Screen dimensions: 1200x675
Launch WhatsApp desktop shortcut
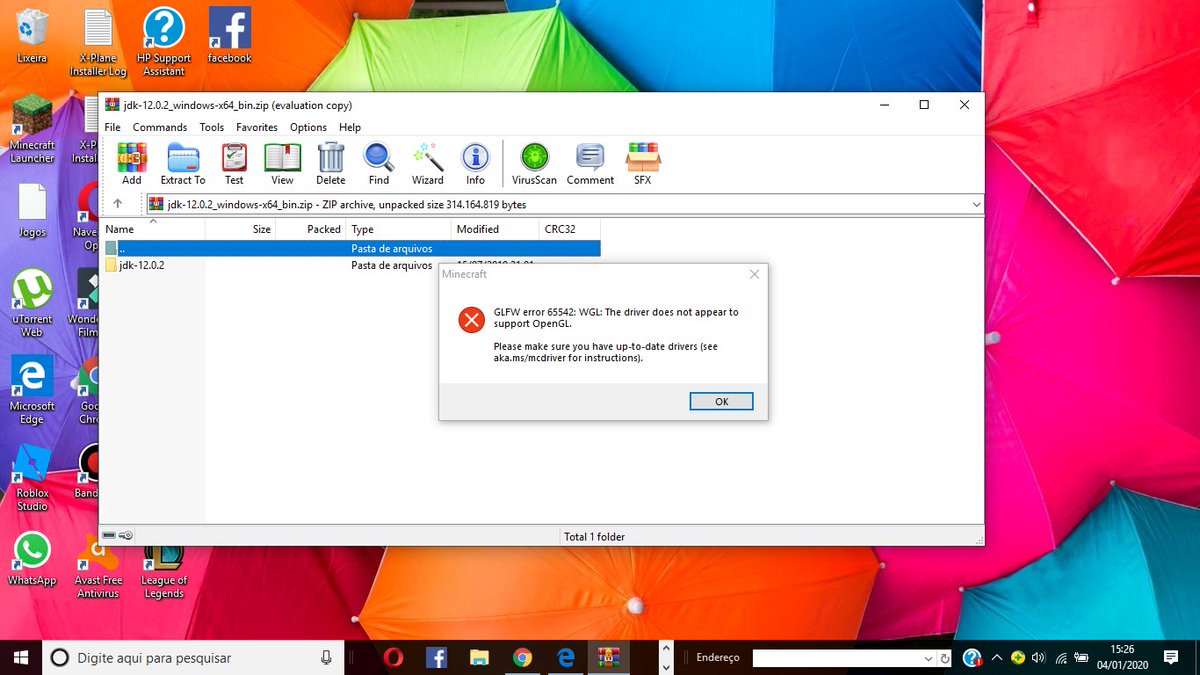pyautogui.click(x=32, y=558)
